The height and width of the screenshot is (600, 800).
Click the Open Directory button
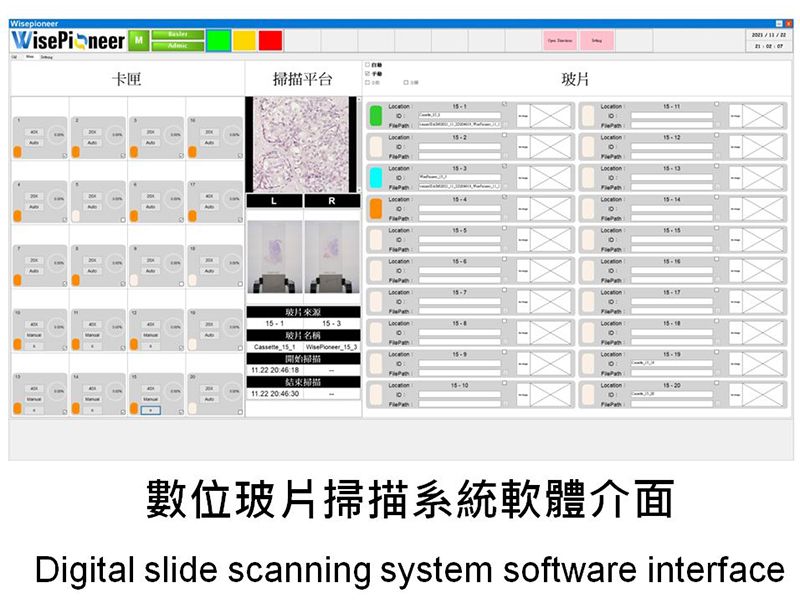[560, 41]
